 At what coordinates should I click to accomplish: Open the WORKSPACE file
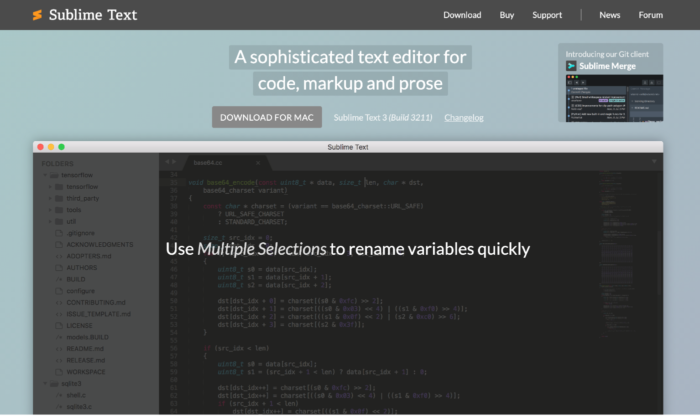(x=86, y=372)
